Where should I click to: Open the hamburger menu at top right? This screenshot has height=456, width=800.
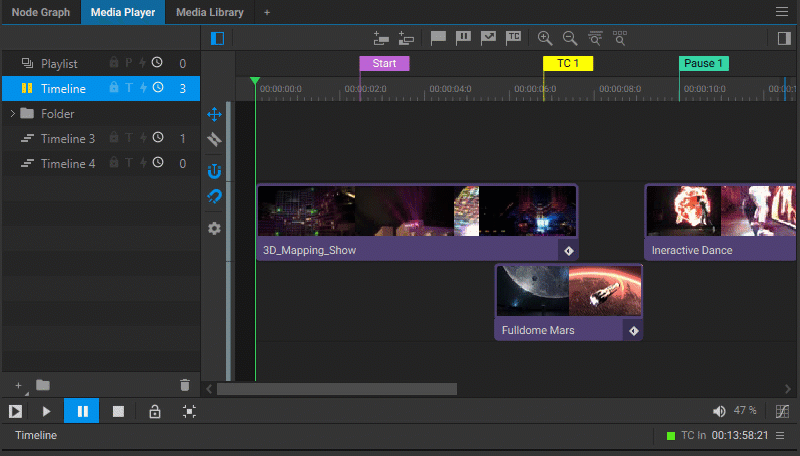[x=782, y=11]
